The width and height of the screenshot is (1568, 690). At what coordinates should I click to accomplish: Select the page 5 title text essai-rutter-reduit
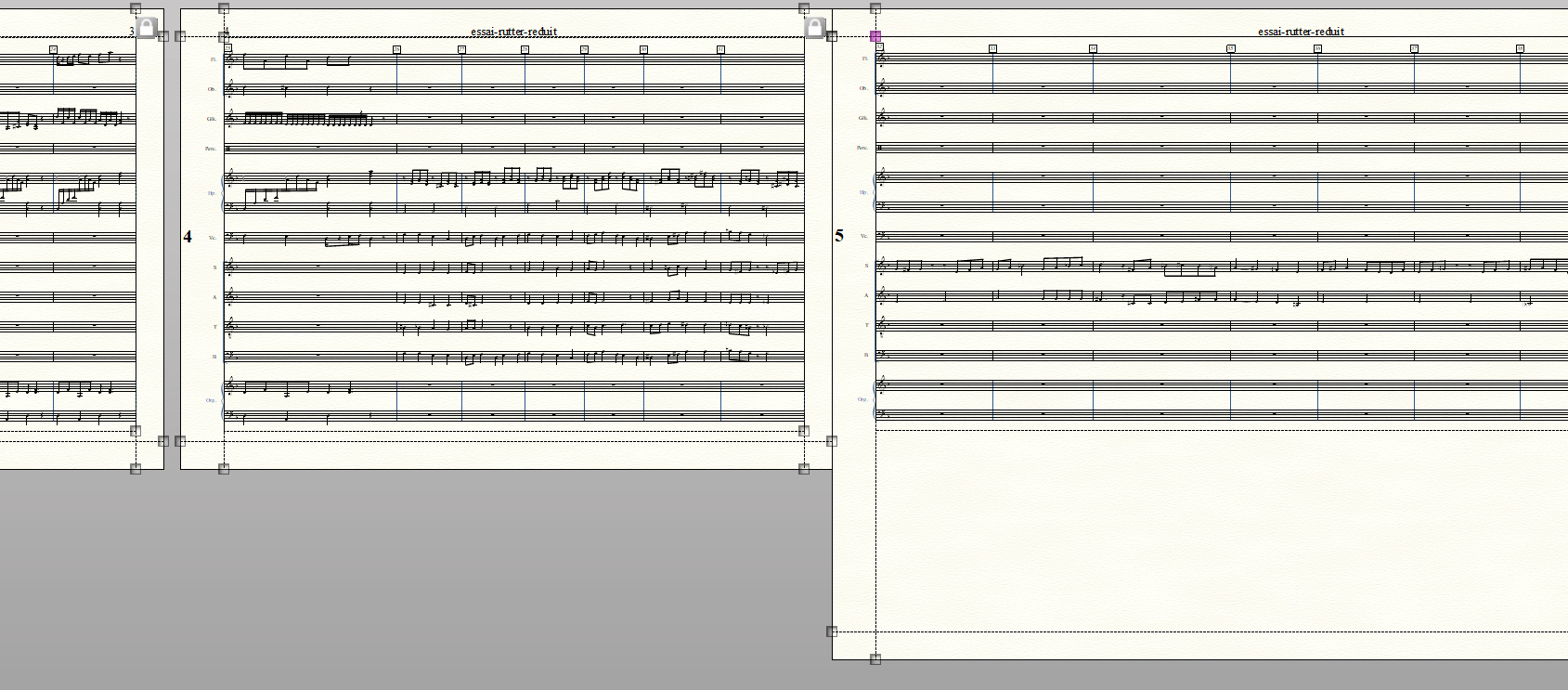[1301, 32]
